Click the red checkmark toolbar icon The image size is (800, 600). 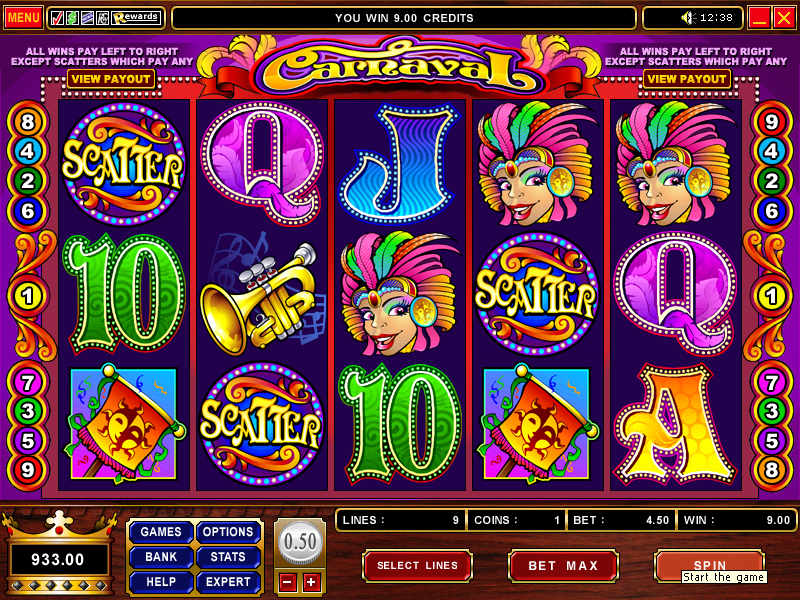click(58, 18)
